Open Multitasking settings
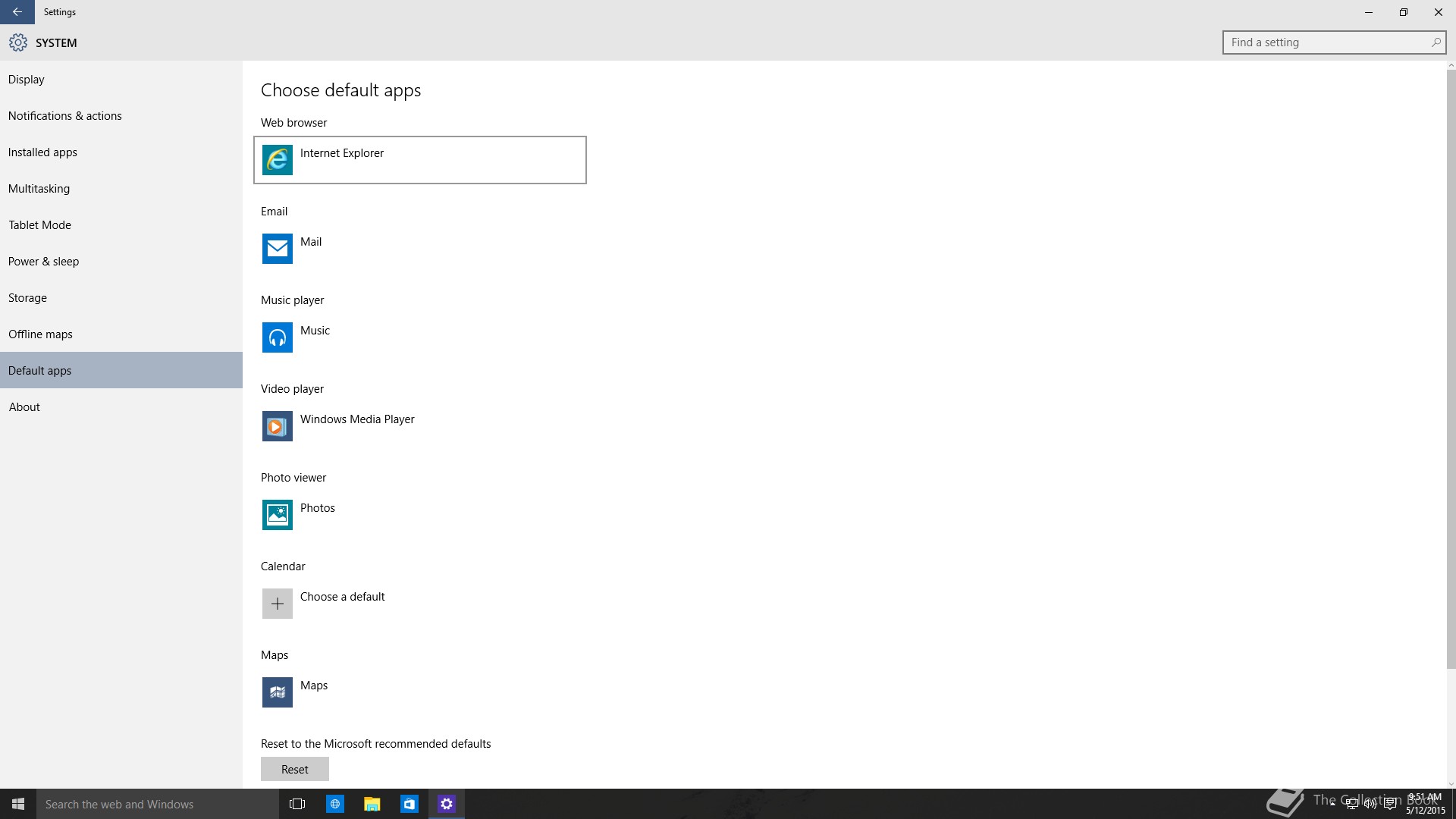 click(121, 189)
